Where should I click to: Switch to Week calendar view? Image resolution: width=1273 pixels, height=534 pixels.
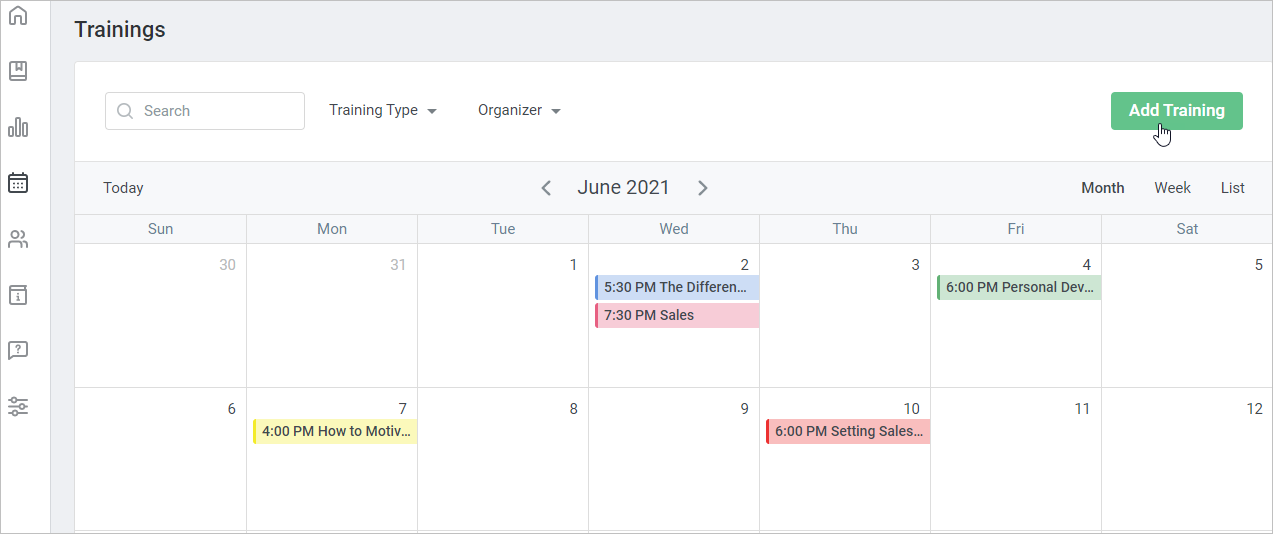(x=1172, y=188)
